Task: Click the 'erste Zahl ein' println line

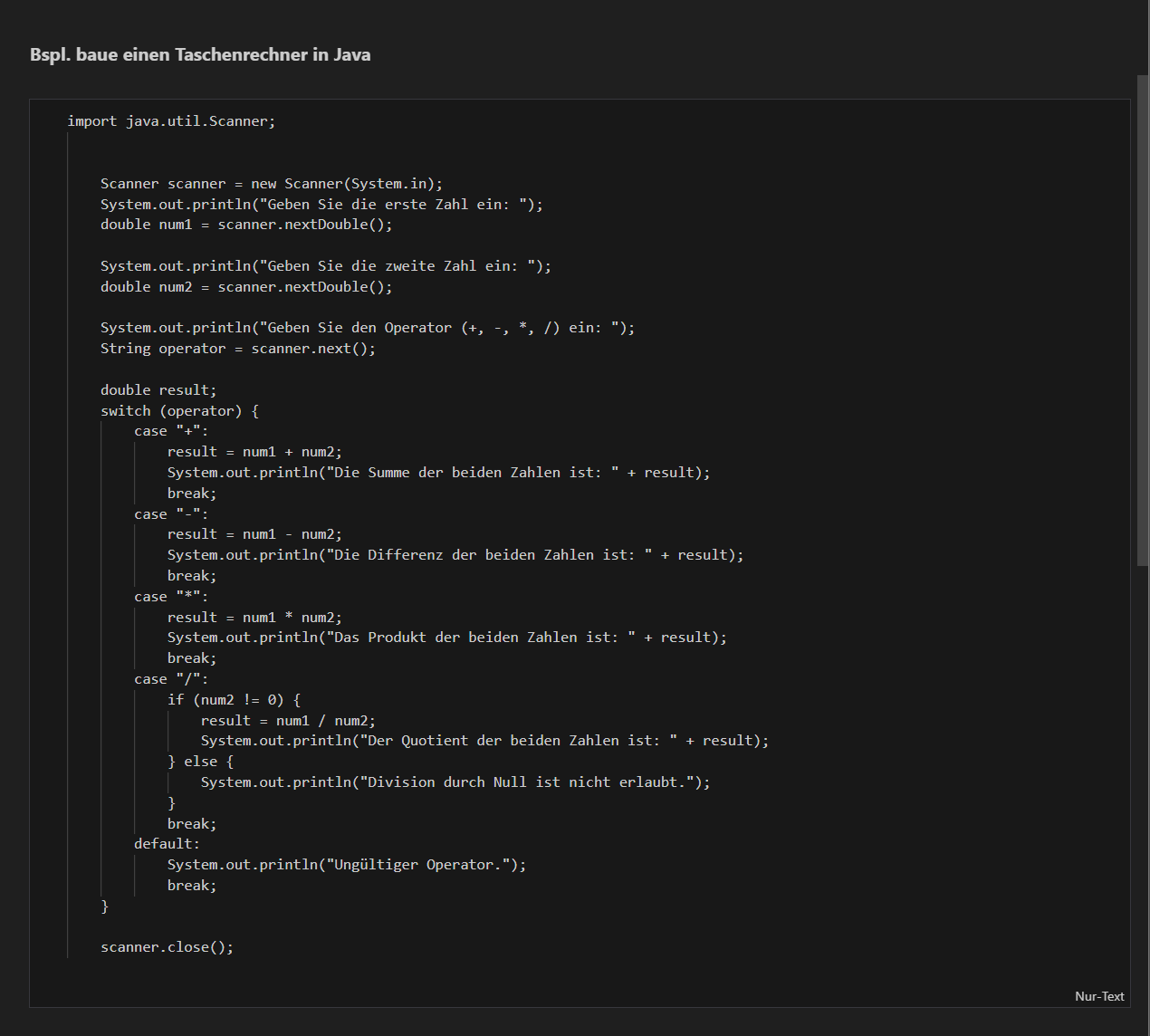Action: click(321, 205)
